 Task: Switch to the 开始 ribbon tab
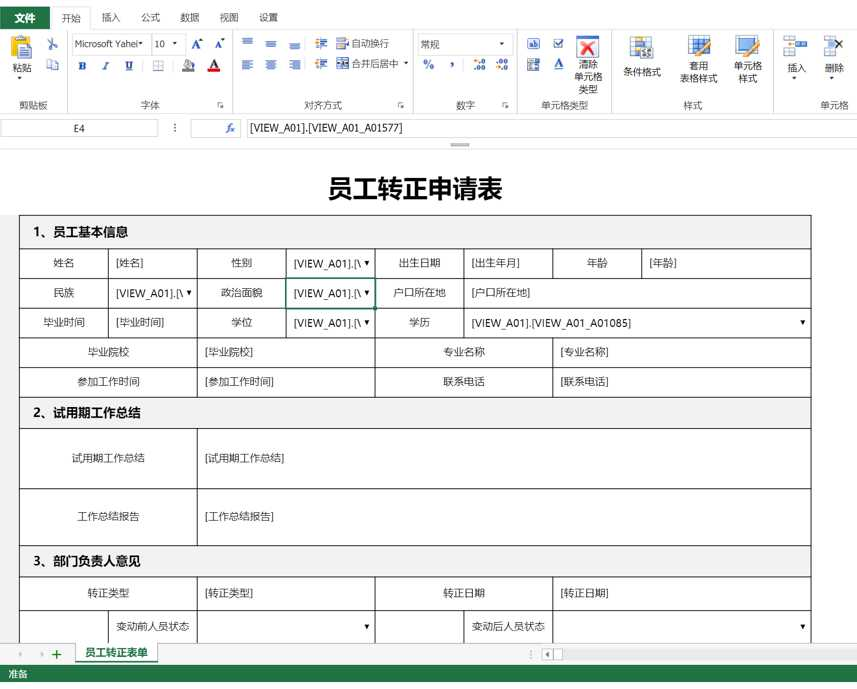tap(71, 18)
